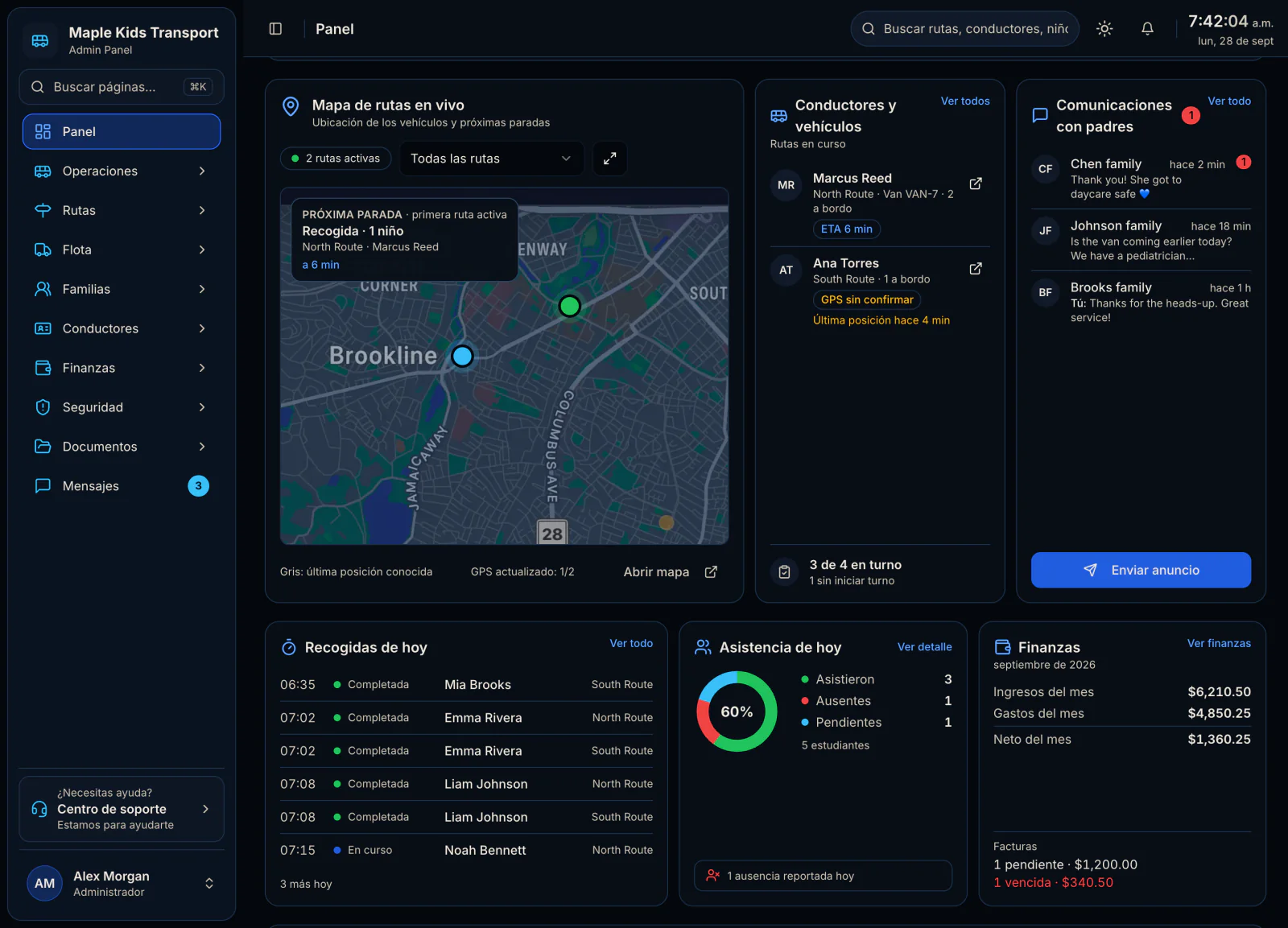Click the green vehicle marker on map
This screenshot has width=1288, height=928.
coord(570,306)
